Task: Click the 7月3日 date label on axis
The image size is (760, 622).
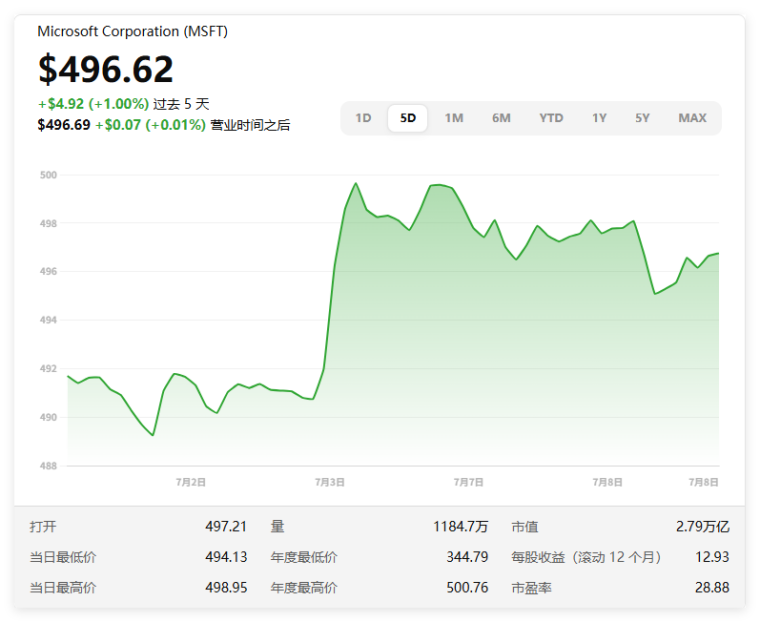Action: coord(330,482)
